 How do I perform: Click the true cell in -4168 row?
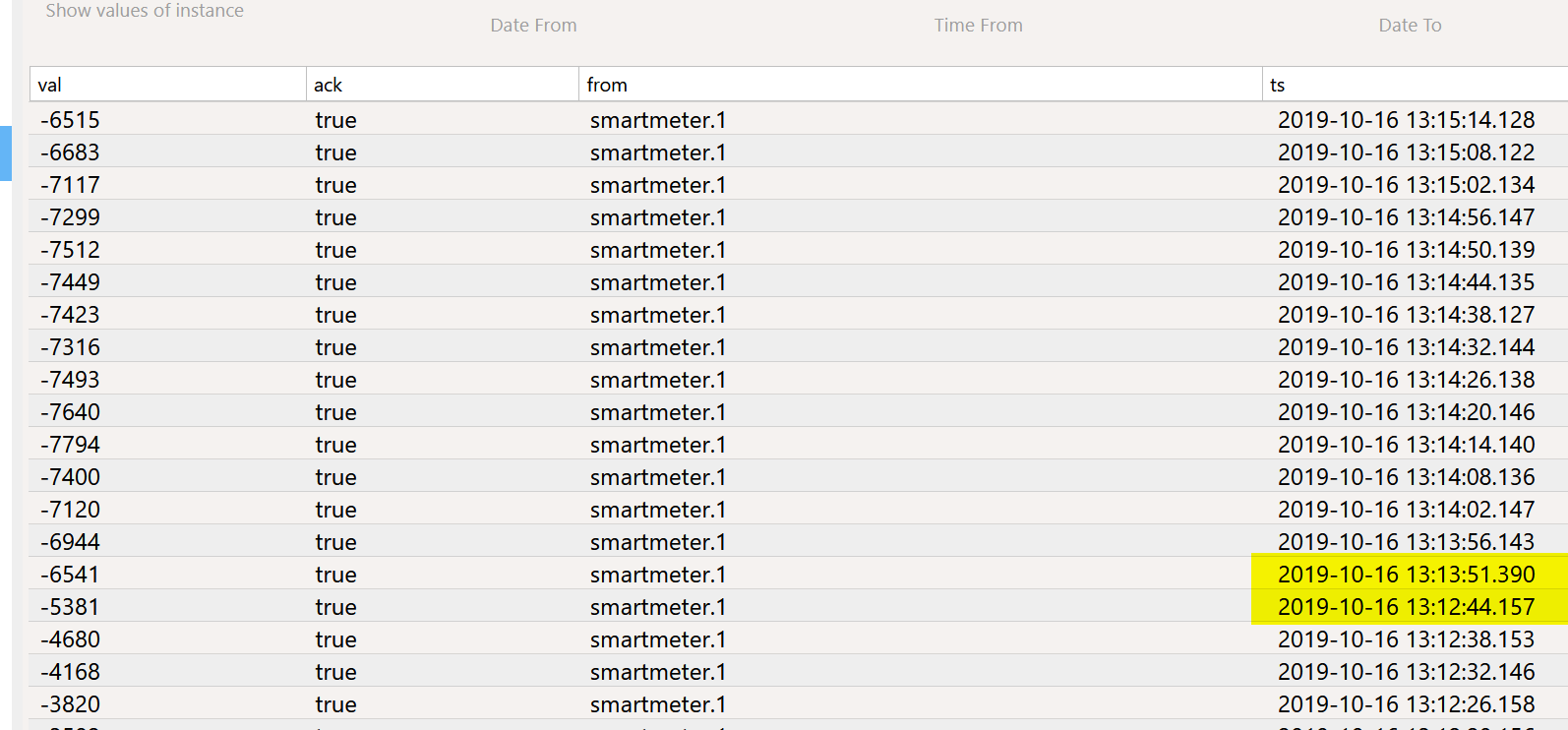(335, 672)
